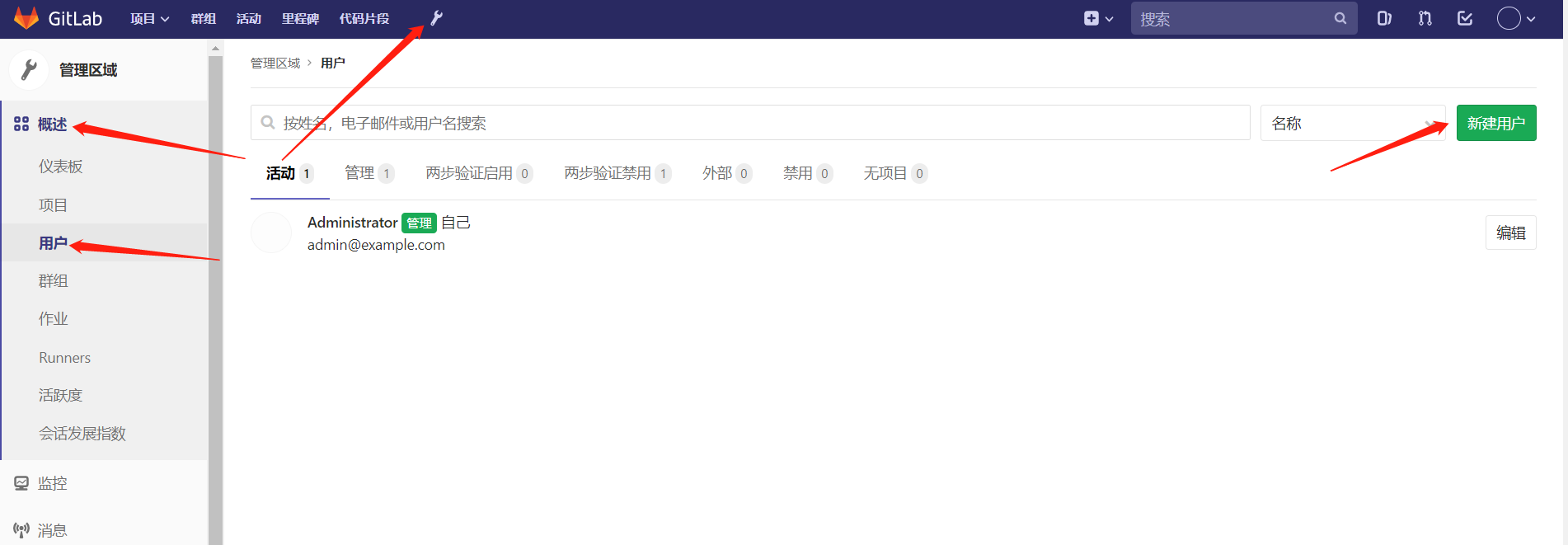This screenshot has height=545, width=1568.
Task: Select 群组 in sidebar
Action: coord(53,280)
